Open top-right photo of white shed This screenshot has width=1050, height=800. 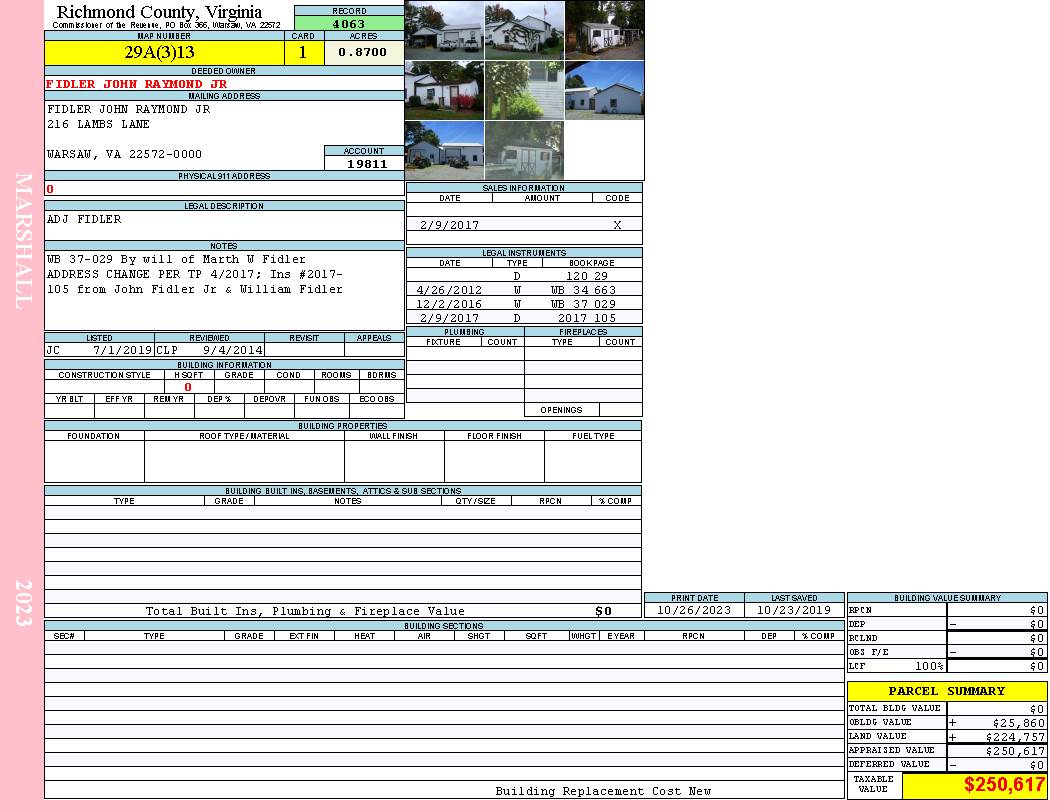(x=604, y=30)
